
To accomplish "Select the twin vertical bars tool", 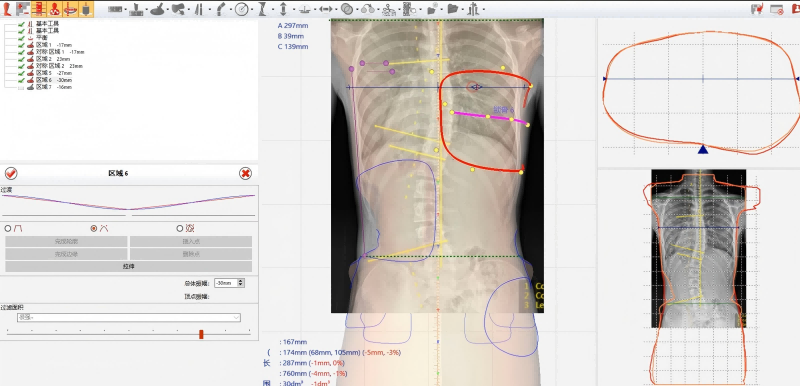I will (199, 9).
